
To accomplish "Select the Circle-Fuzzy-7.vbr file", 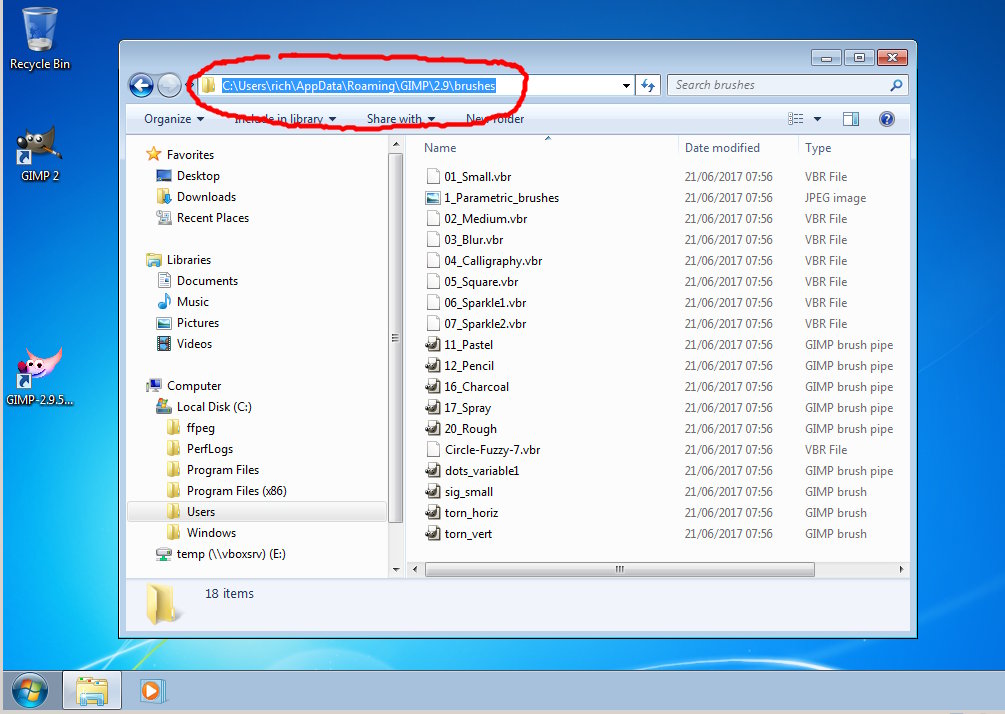I will 492,449.
